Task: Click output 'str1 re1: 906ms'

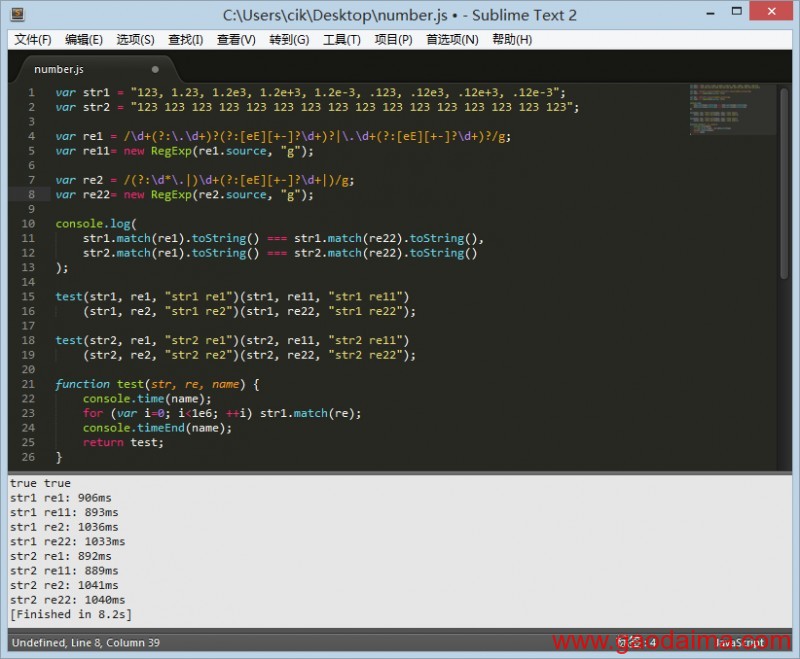Action: [61, 498]
